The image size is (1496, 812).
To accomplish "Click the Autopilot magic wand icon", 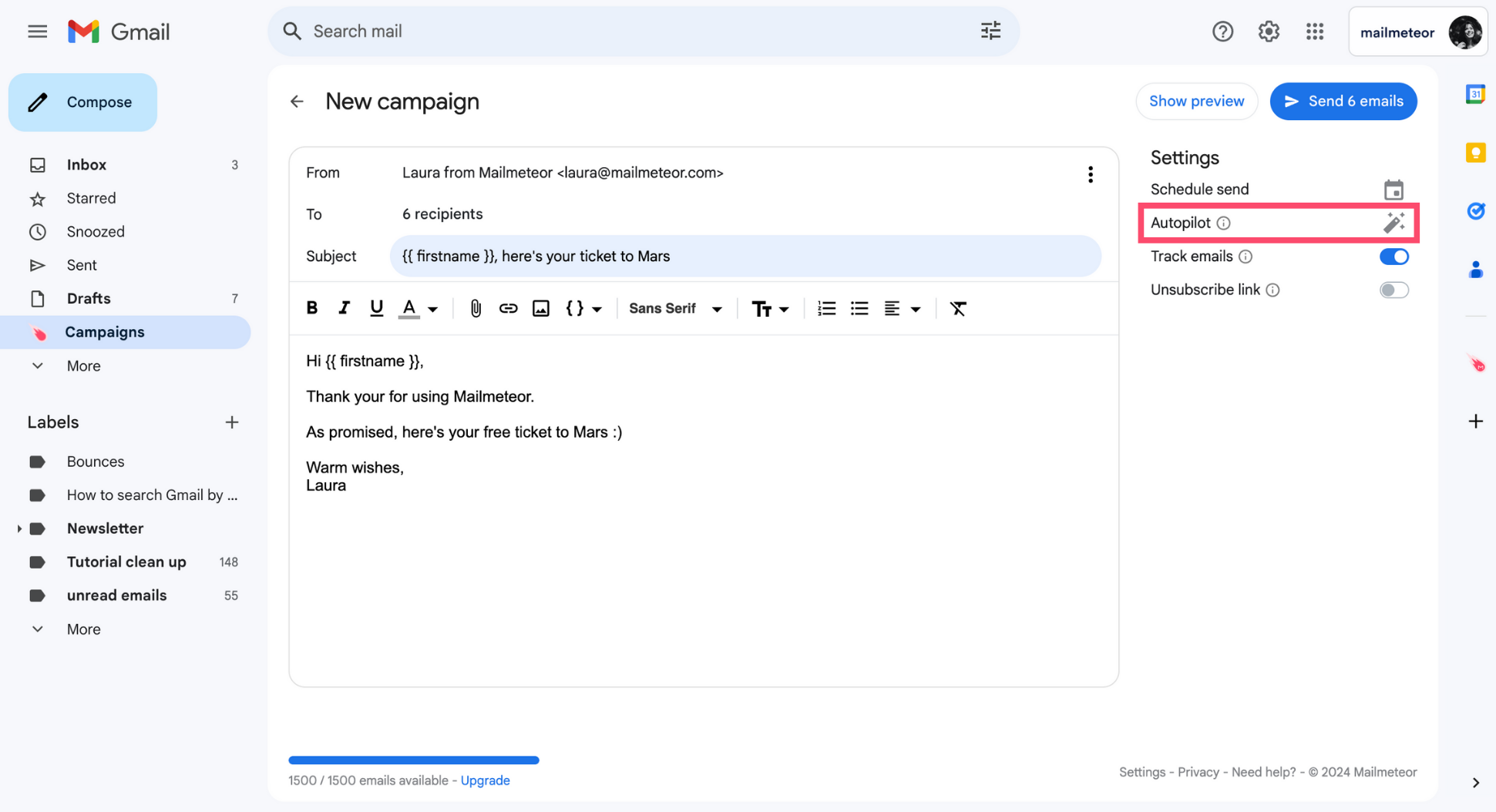I will (x=1393, y=223).
